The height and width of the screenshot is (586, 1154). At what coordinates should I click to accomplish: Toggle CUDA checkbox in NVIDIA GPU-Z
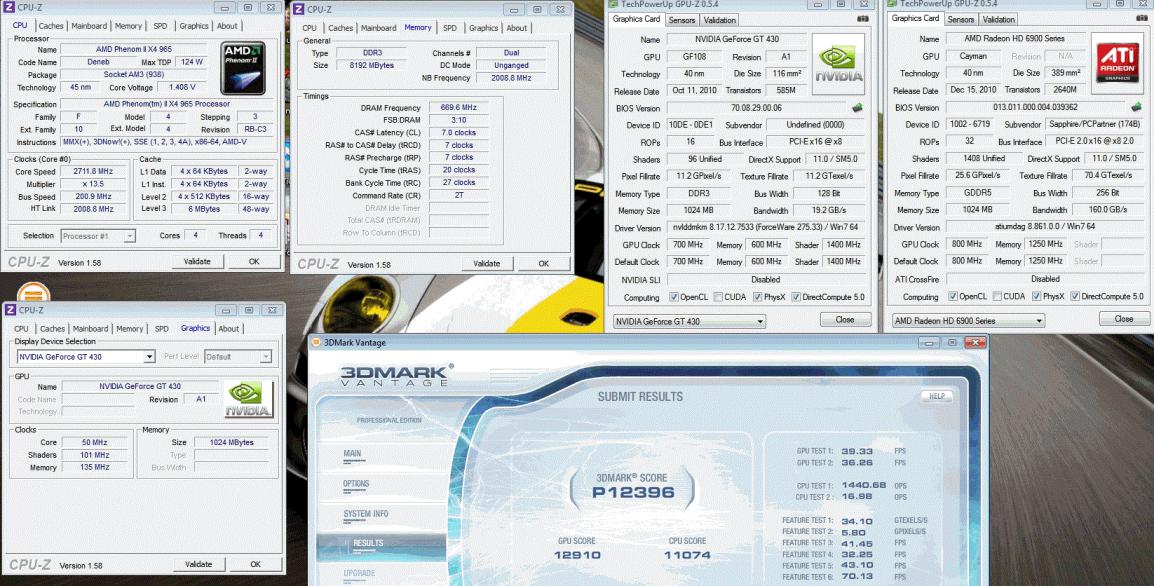point(718,297)
